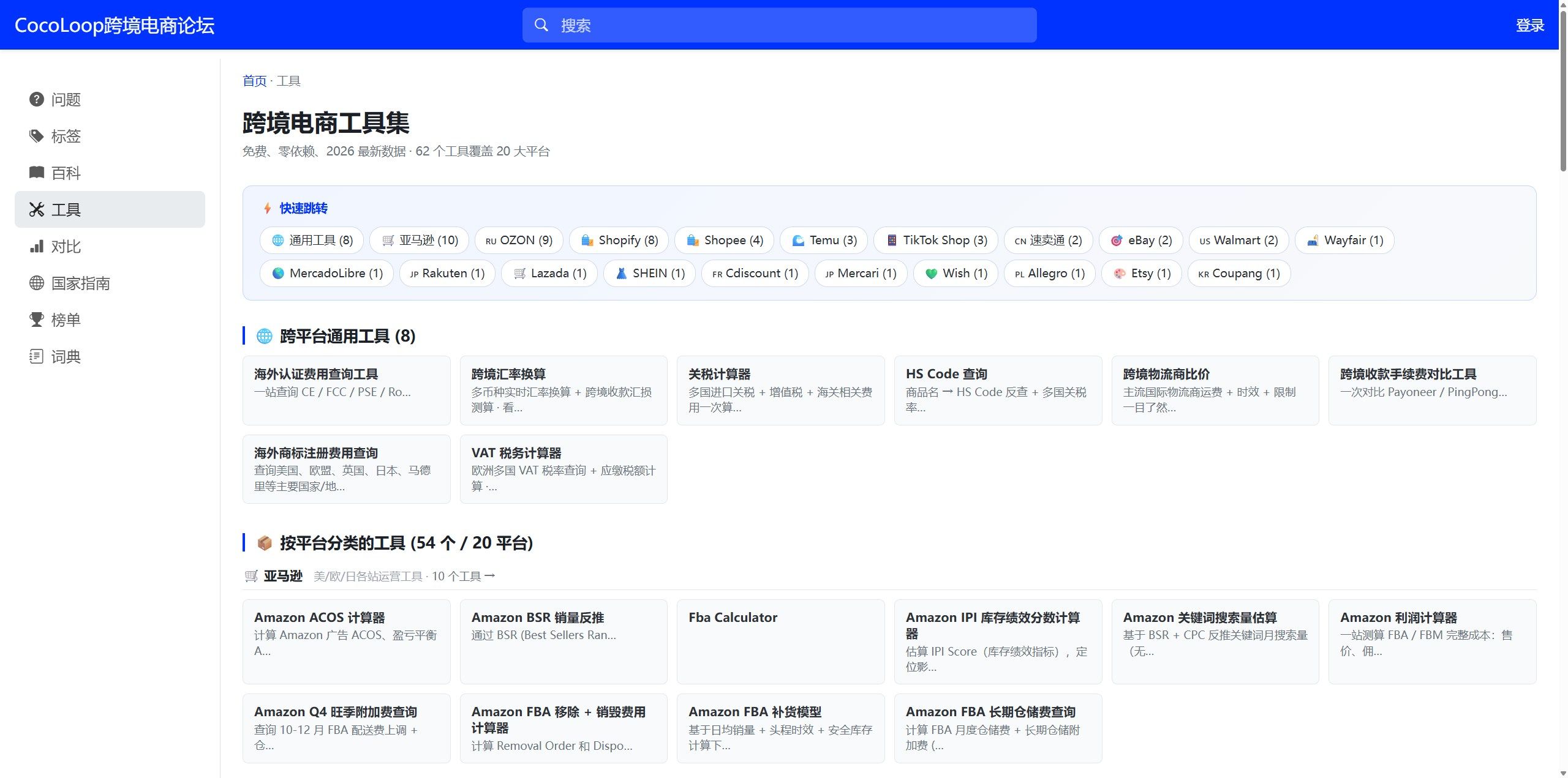Click the green heart icon in Wish chip
The height and width of the screenshot is (778, 1568).
(x=931, y=274)
